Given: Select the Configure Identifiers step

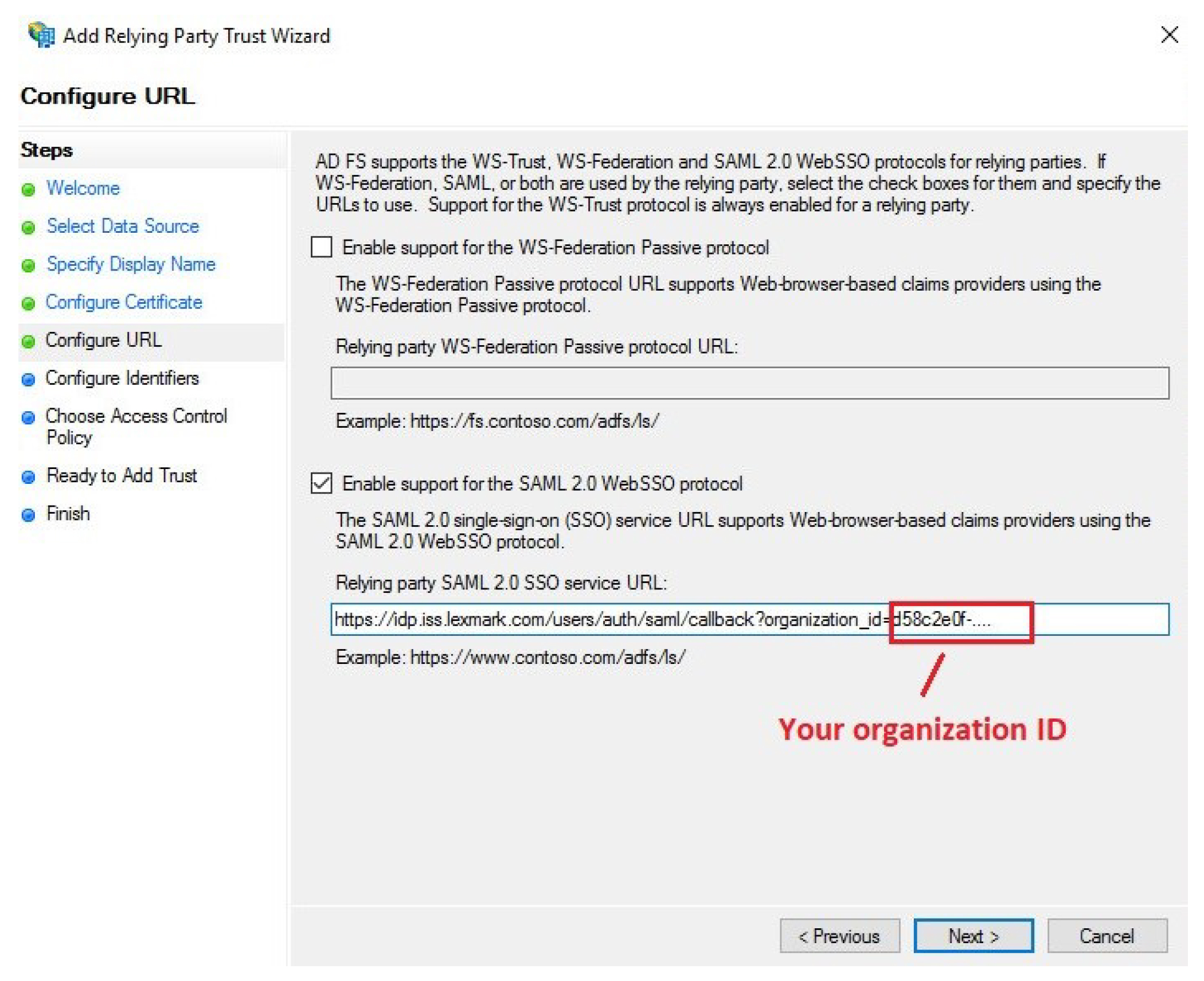Looking at the screenshot, I should [122, 378].
